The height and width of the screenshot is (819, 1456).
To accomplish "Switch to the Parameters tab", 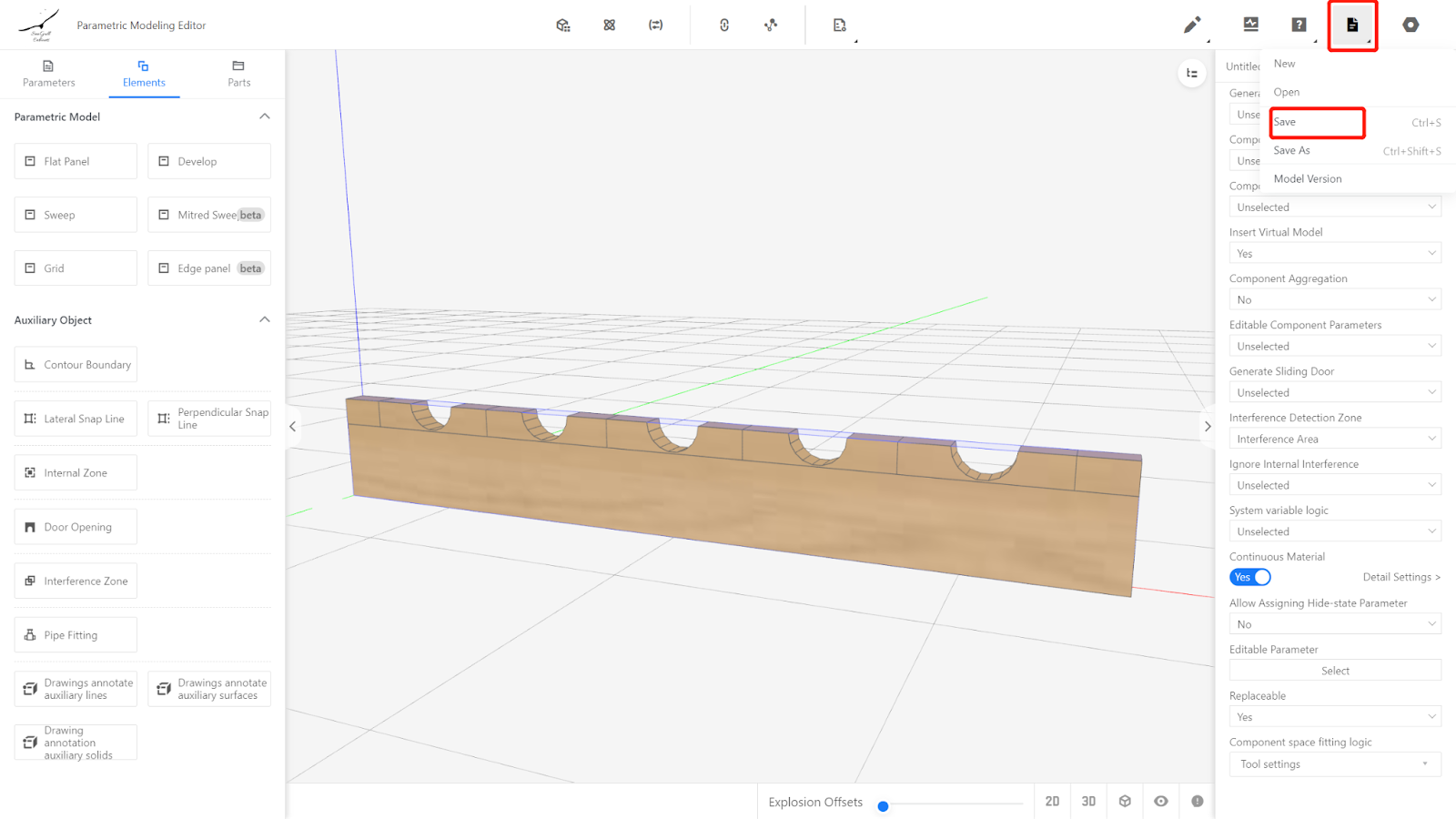I will [x=48, y=73].
